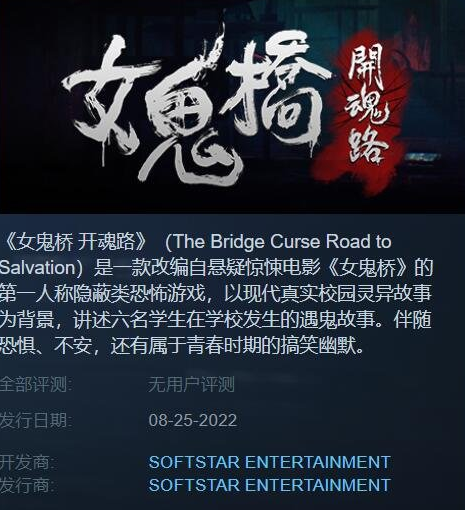465x510 pixels.
Task: Click the 搞笑幽默 text ending the description
Action: click(x=317, y=346)
